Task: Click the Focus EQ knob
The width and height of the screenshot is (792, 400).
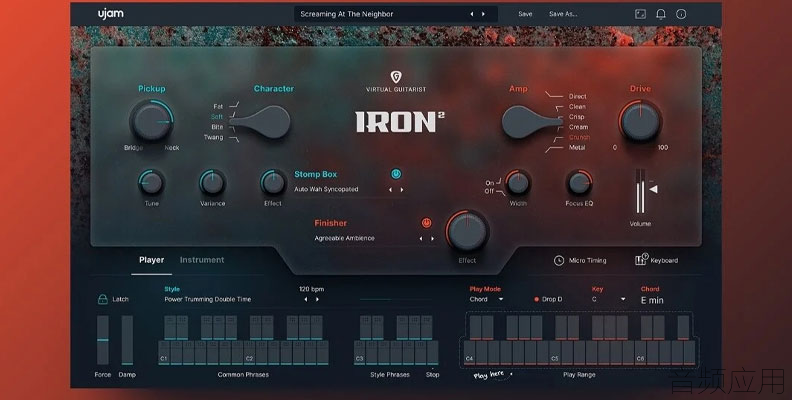Action: (579, 182)
